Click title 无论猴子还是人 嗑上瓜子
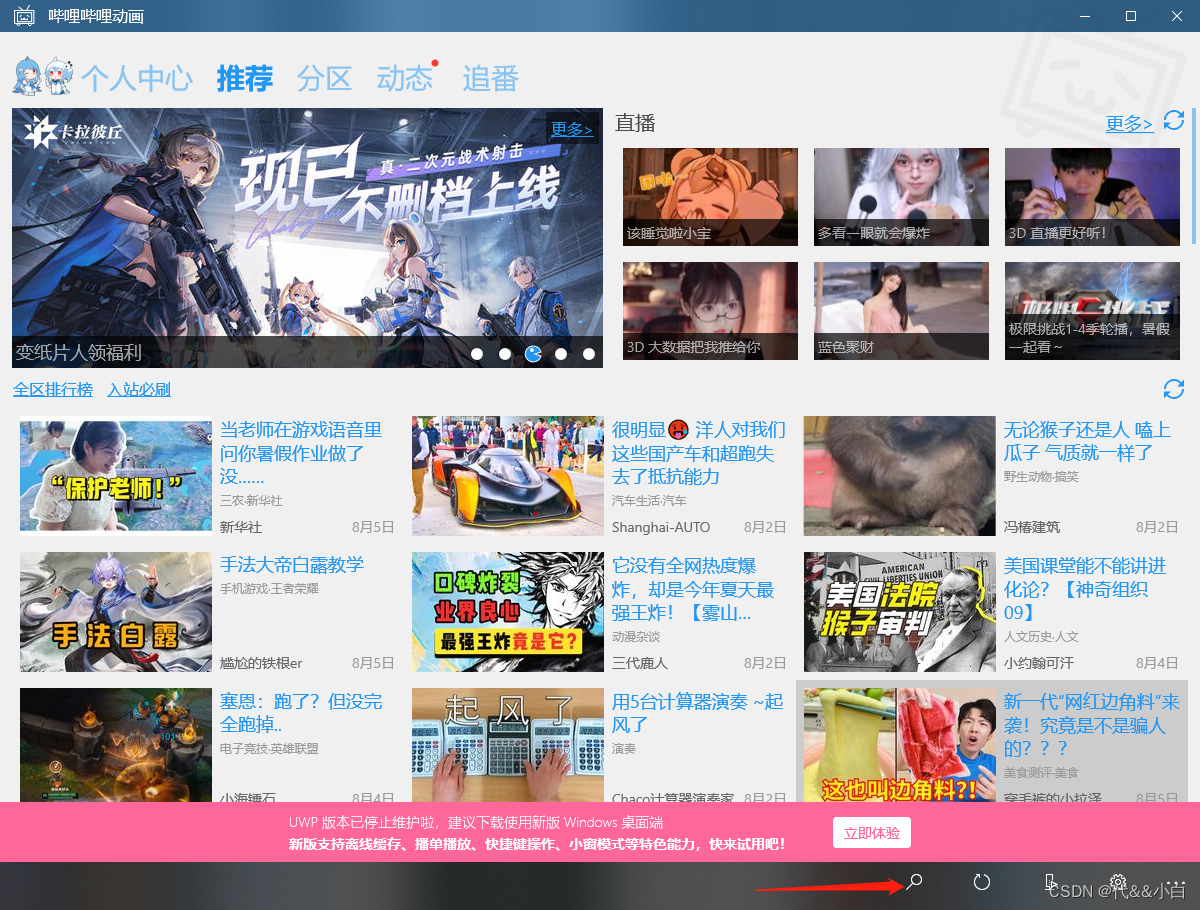Viewport: 1200px width, 910px height. pyautogui.click(x=1087, y=441)
